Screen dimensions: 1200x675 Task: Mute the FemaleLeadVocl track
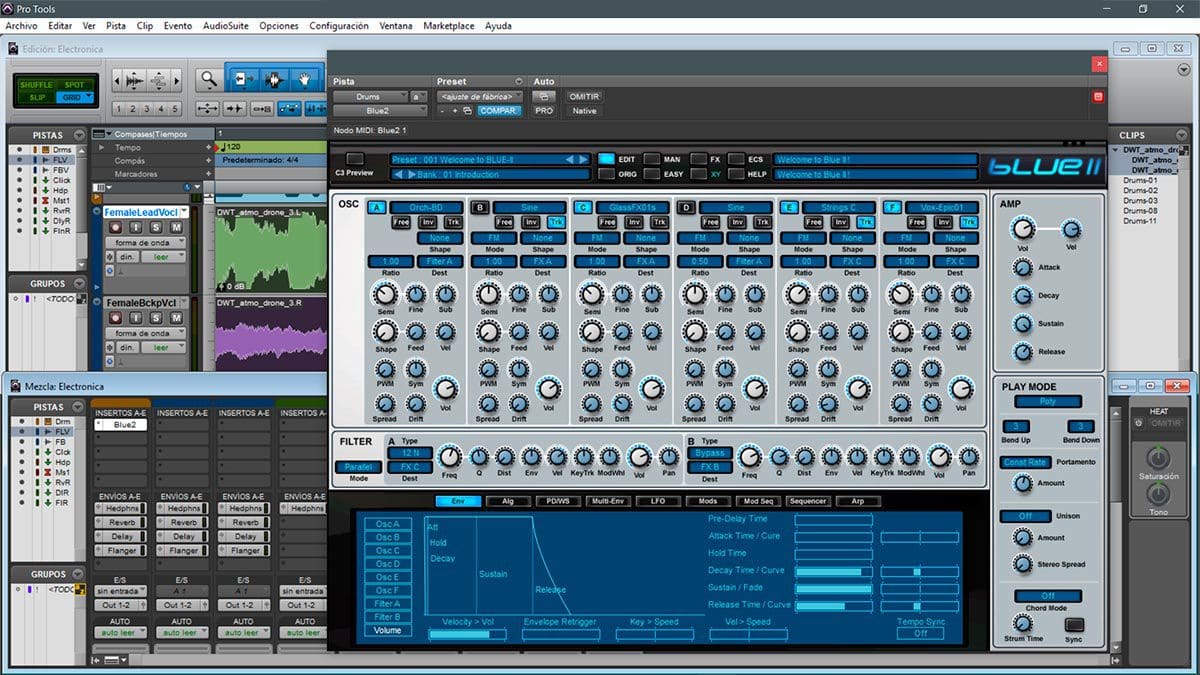tap(177, 228)
